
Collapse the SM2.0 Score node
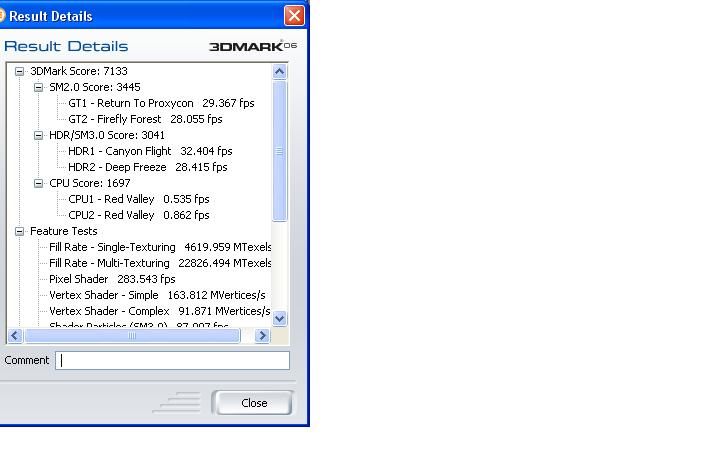tap(39, 87)
